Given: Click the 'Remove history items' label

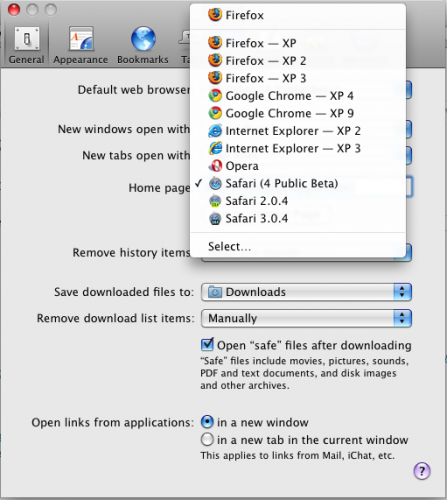Looking at the screenshot, I should coord(131,253).
